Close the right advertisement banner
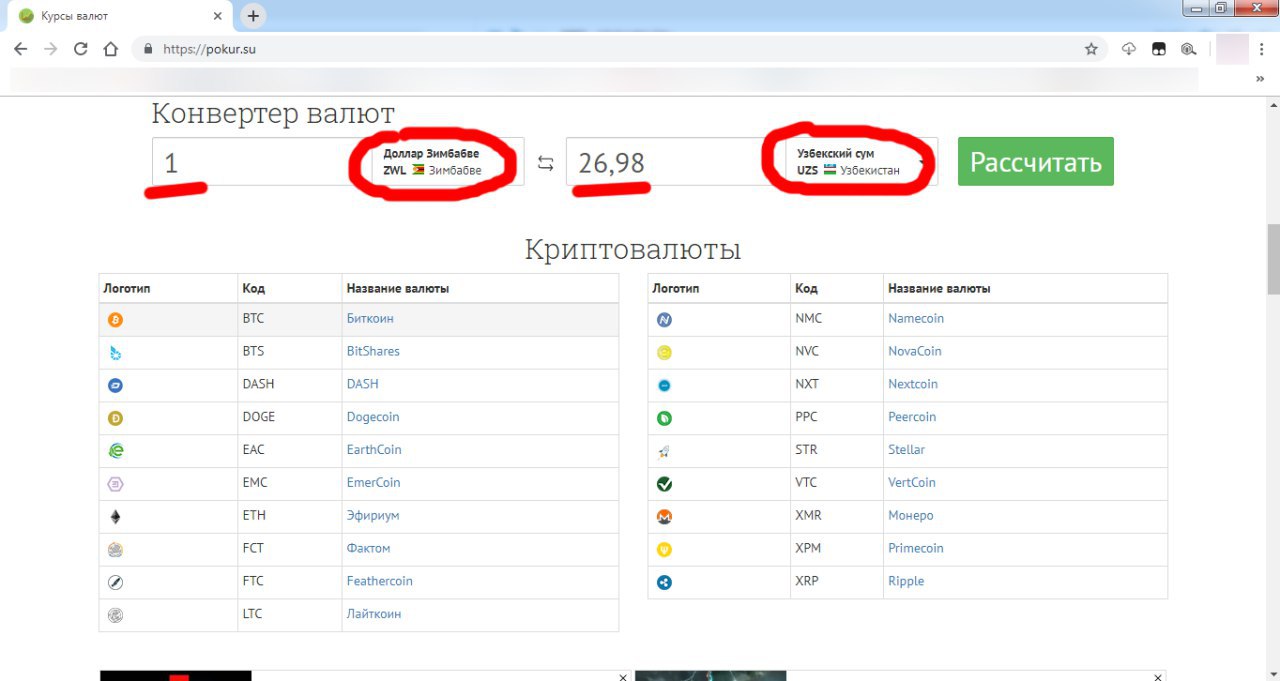 pos(1158,677)
